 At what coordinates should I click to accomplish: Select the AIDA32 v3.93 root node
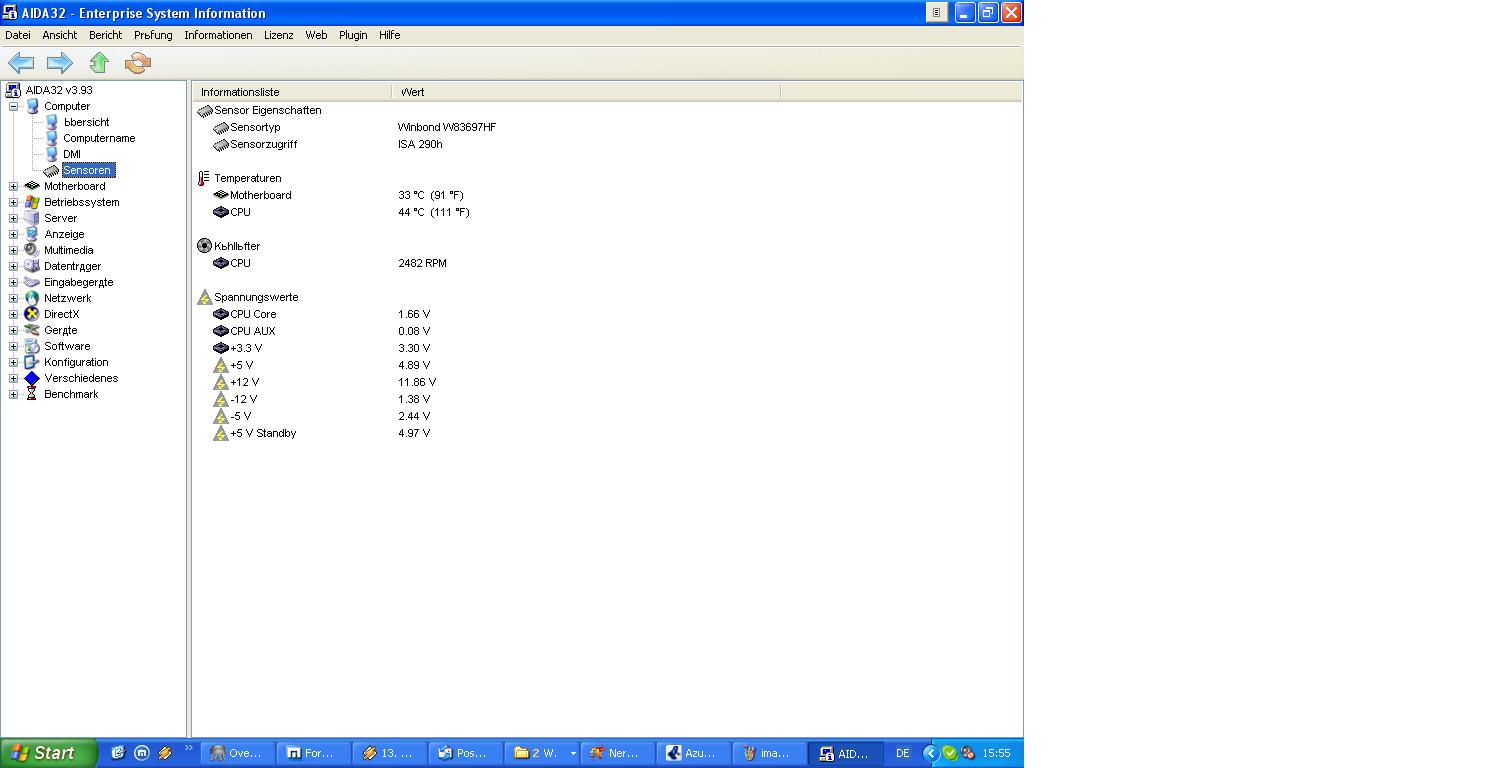click(x=59, y=90)
